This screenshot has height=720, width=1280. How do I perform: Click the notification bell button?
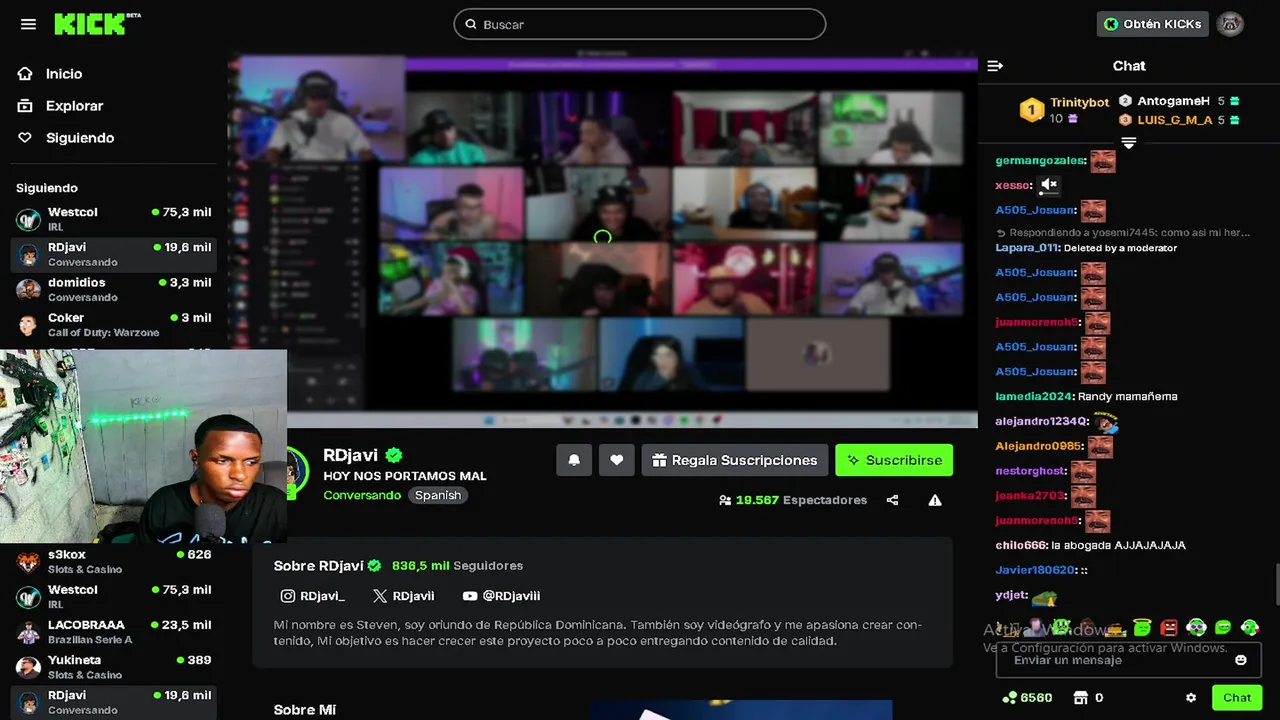574,460
